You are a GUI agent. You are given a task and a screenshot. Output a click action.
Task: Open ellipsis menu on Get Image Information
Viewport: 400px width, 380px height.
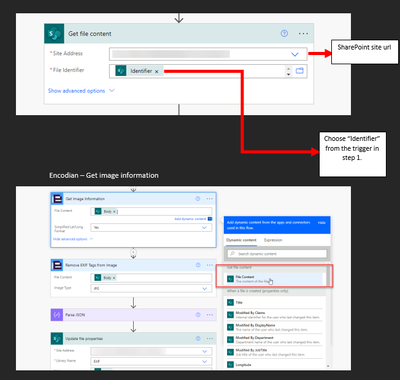click(209, 199)
